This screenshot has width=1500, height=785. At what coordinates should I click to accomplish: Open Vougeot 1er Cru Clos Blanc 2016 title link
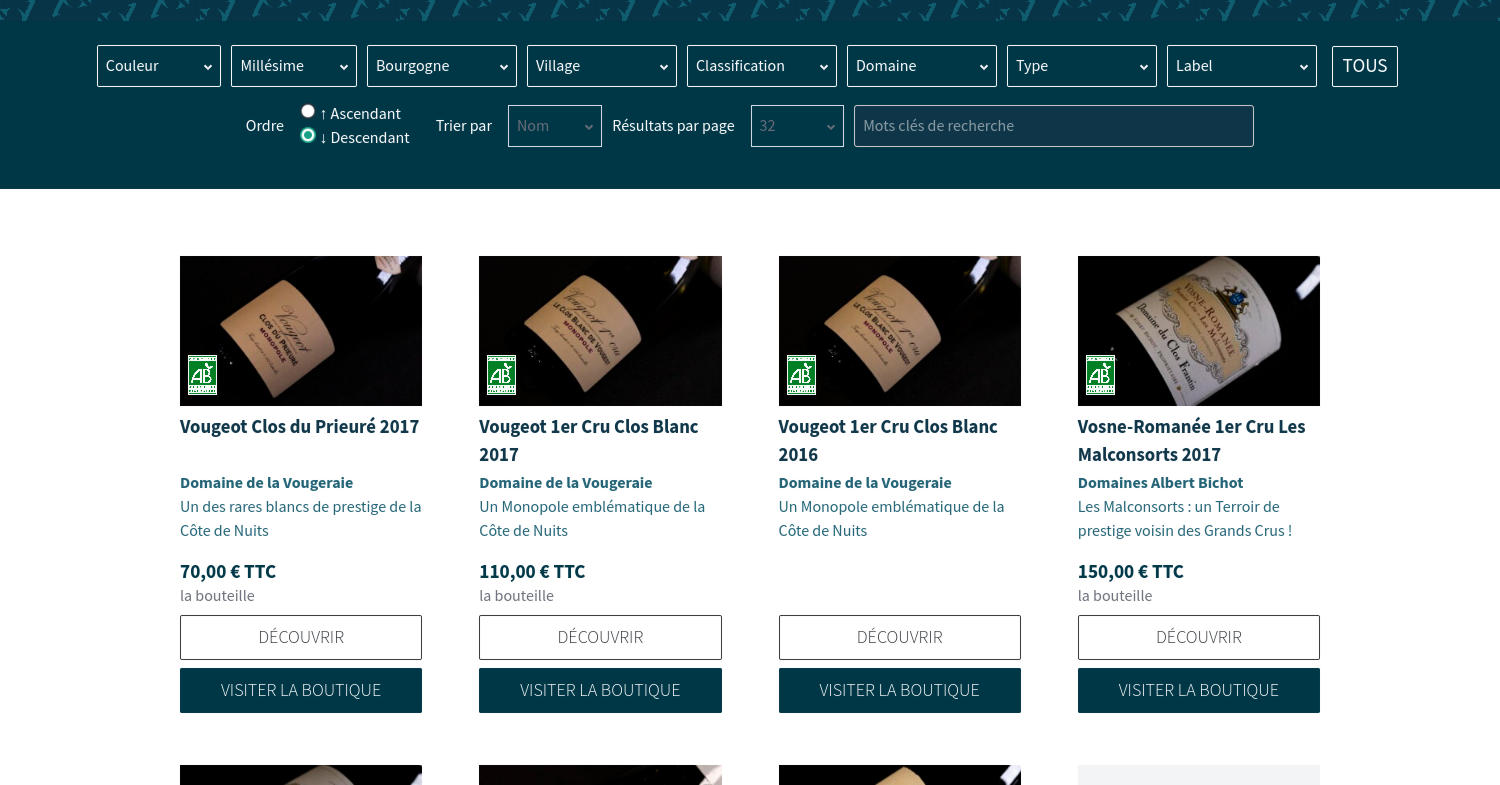click(x=888, y=440)
